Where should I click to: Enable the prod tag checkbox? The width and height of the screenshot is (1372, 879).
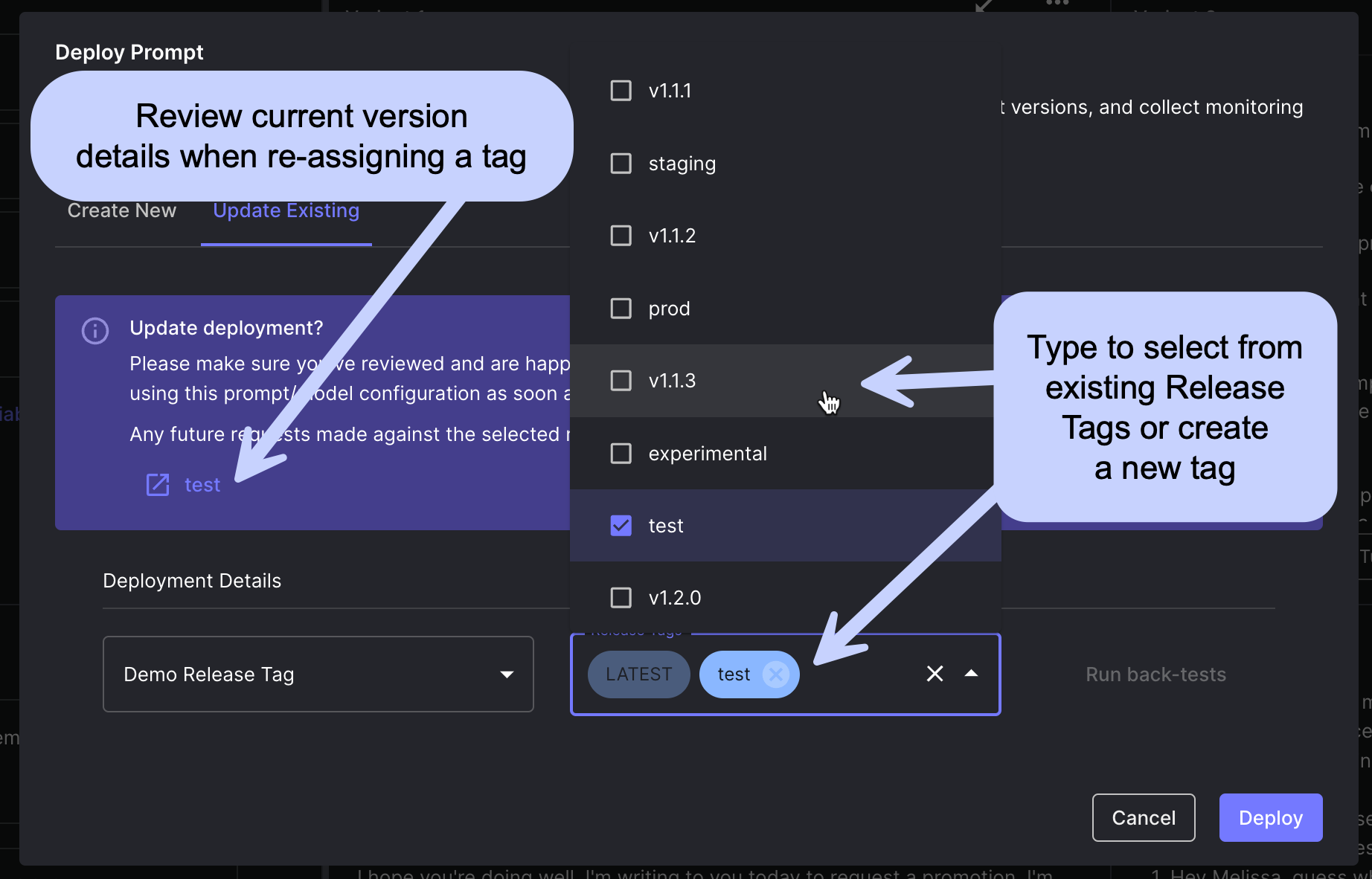pos(621,309)
